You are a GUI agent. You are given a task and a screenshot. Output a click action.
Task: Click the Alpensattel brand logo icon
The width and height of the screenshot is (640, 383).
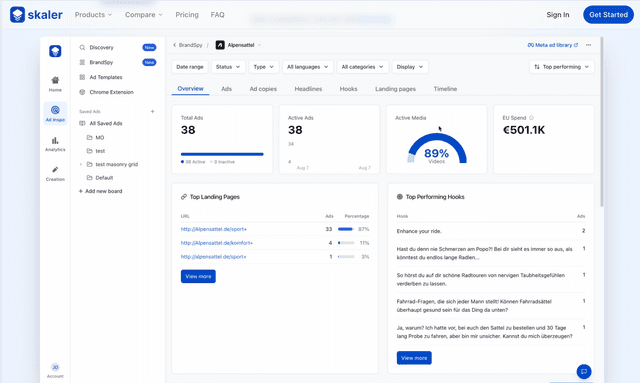tap(220, 45)
